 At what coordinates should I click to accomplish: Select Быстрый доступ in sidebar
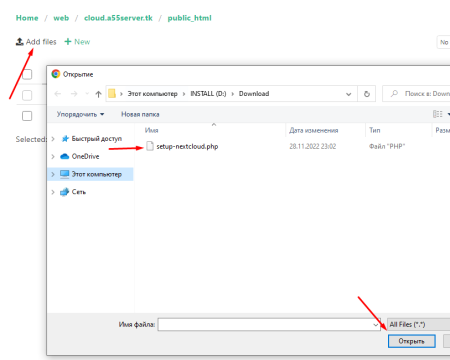click(97, 139)
